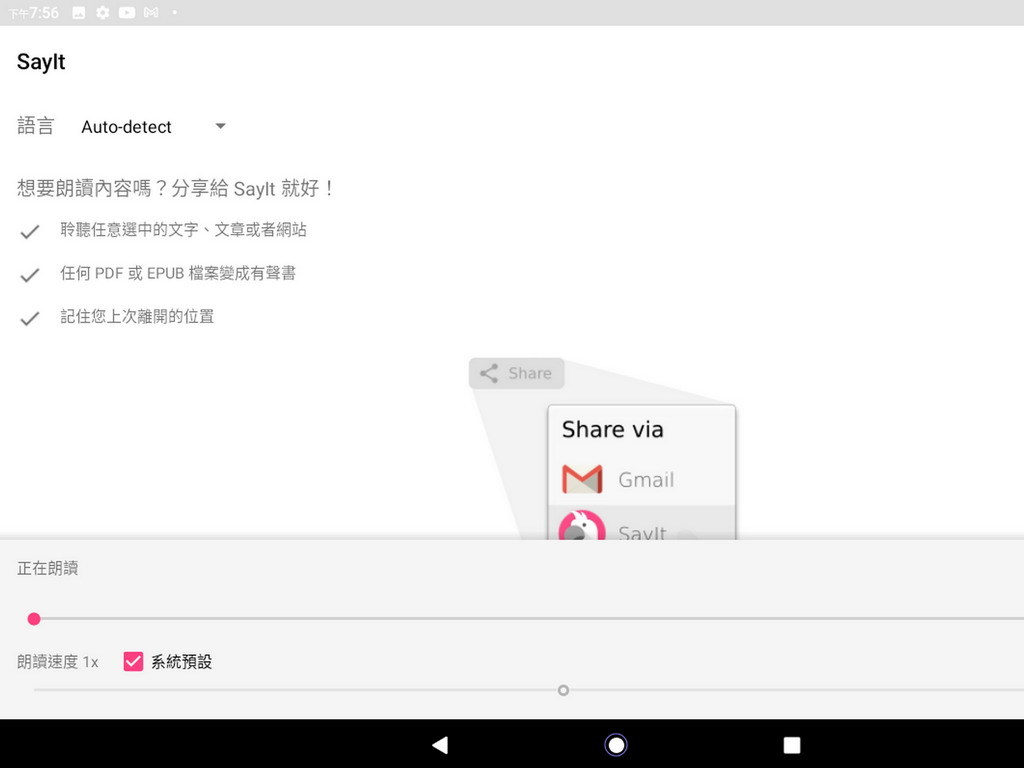Click the checkmark icon beside 記住您上次離開的位置
The image size is (1024, 768).
coord(29,319)
